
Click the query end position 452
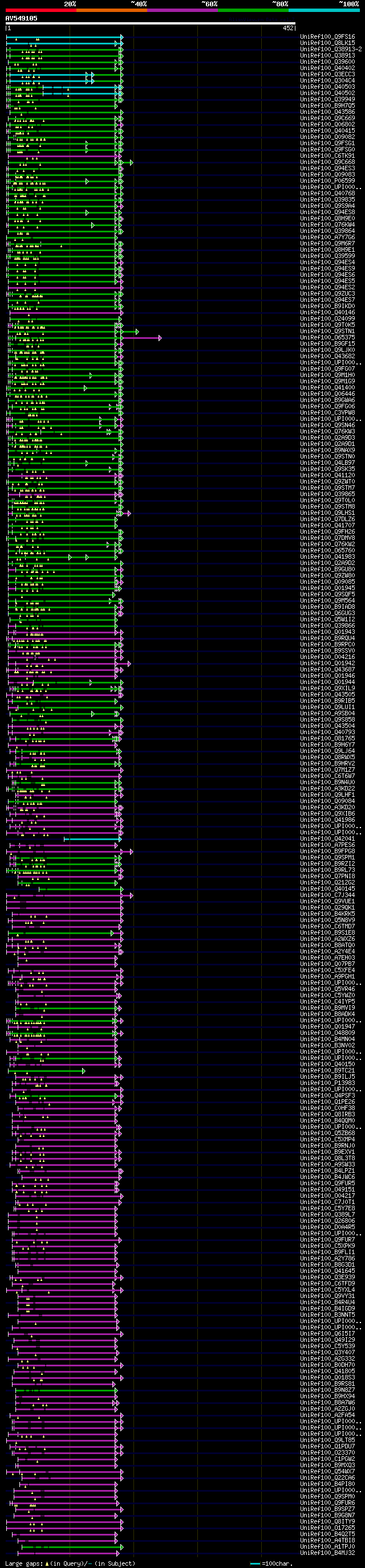coord(288,28)
